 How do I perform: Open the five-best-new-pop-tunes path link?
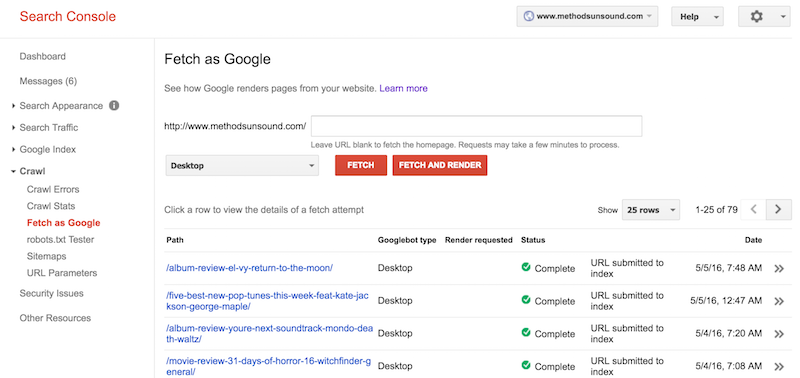click(268, 301)
